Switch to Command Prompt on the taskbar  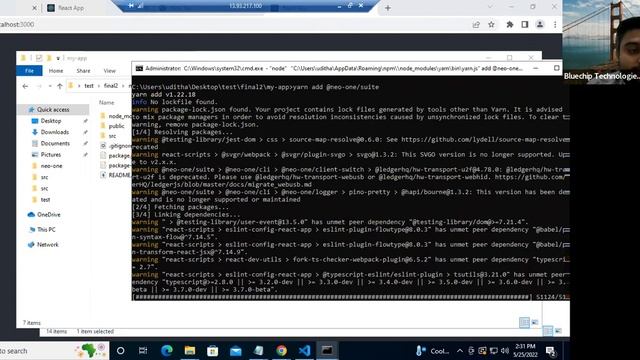327,351
